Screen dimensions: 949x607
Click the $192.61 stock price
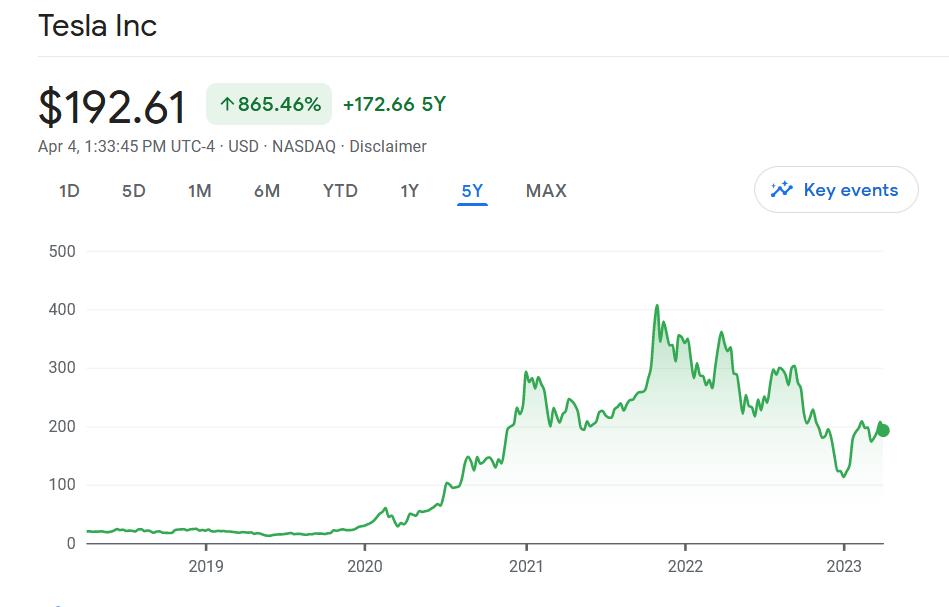pyautogui.click(x=112, y=107)
